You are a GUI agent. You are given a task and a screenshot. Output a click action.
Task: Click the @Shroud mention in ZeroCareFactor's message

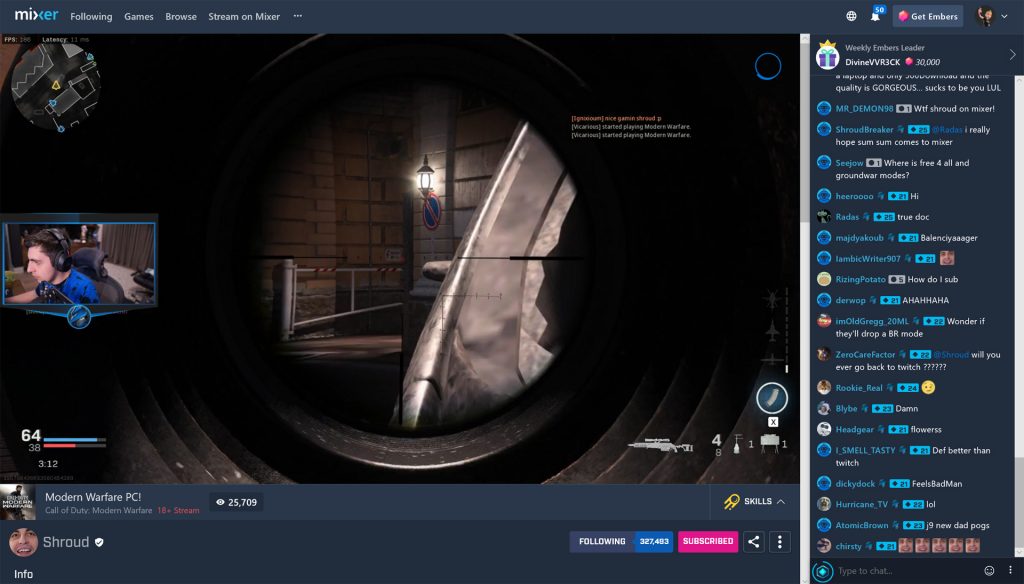(x=951, y=355)
